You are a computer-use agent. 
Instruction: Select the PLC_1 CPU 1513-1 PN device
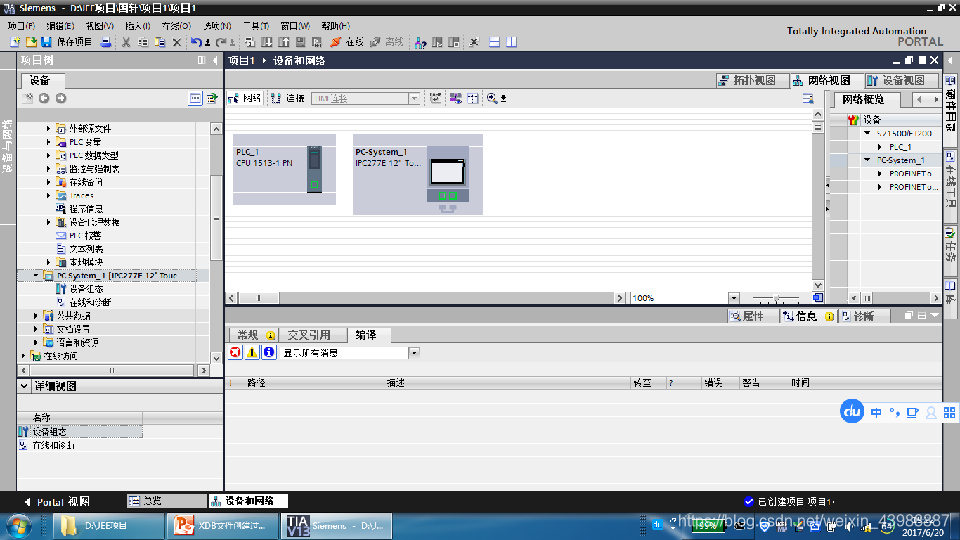pos(284,170)
